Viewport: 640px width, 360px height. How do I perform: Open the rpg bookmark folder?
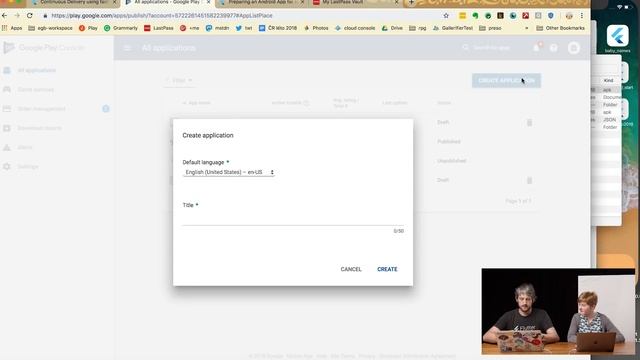418,28
